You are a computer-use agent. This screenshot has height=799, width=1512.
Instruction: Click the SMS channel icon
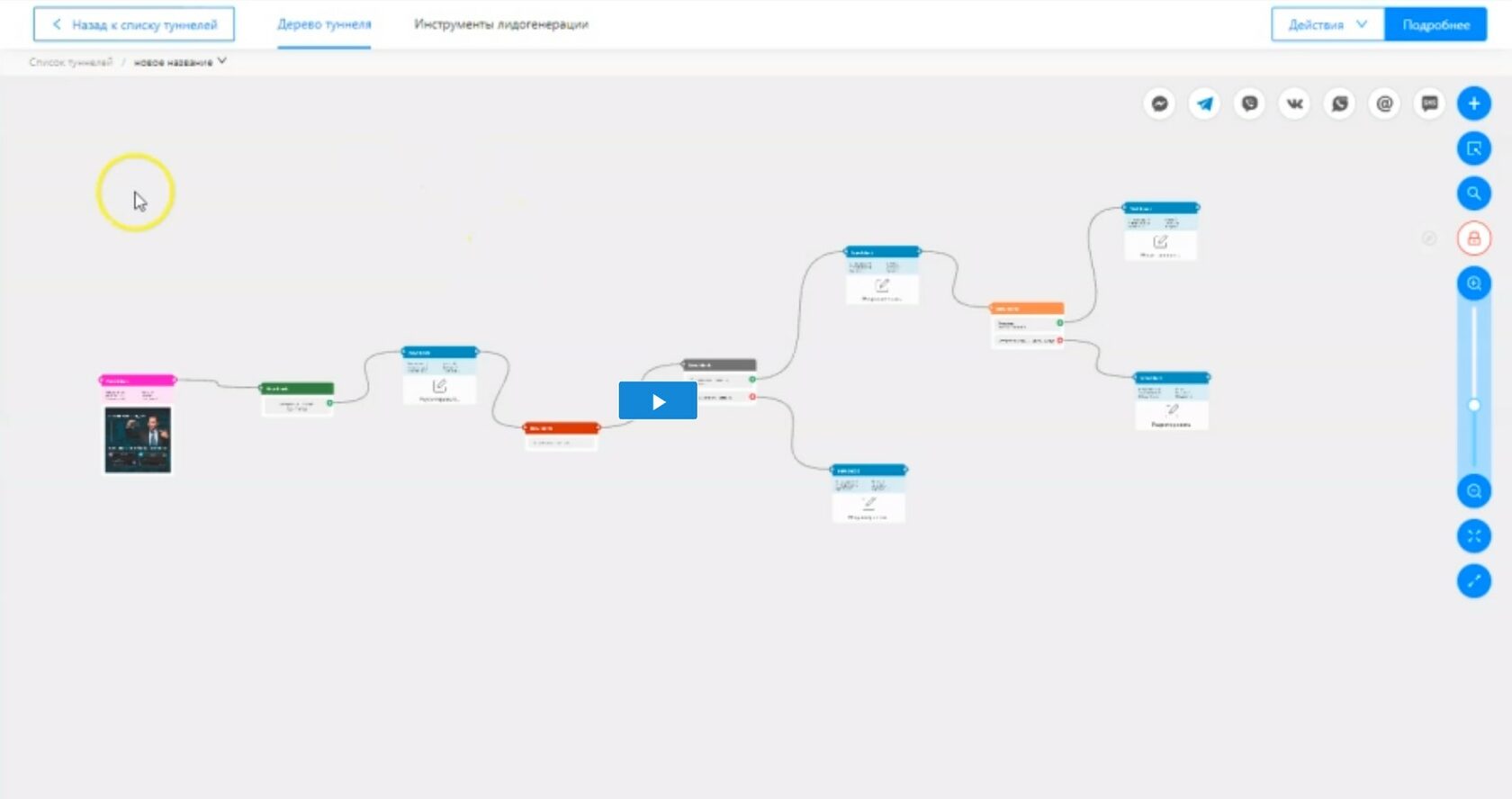[x=1429, y=104]
